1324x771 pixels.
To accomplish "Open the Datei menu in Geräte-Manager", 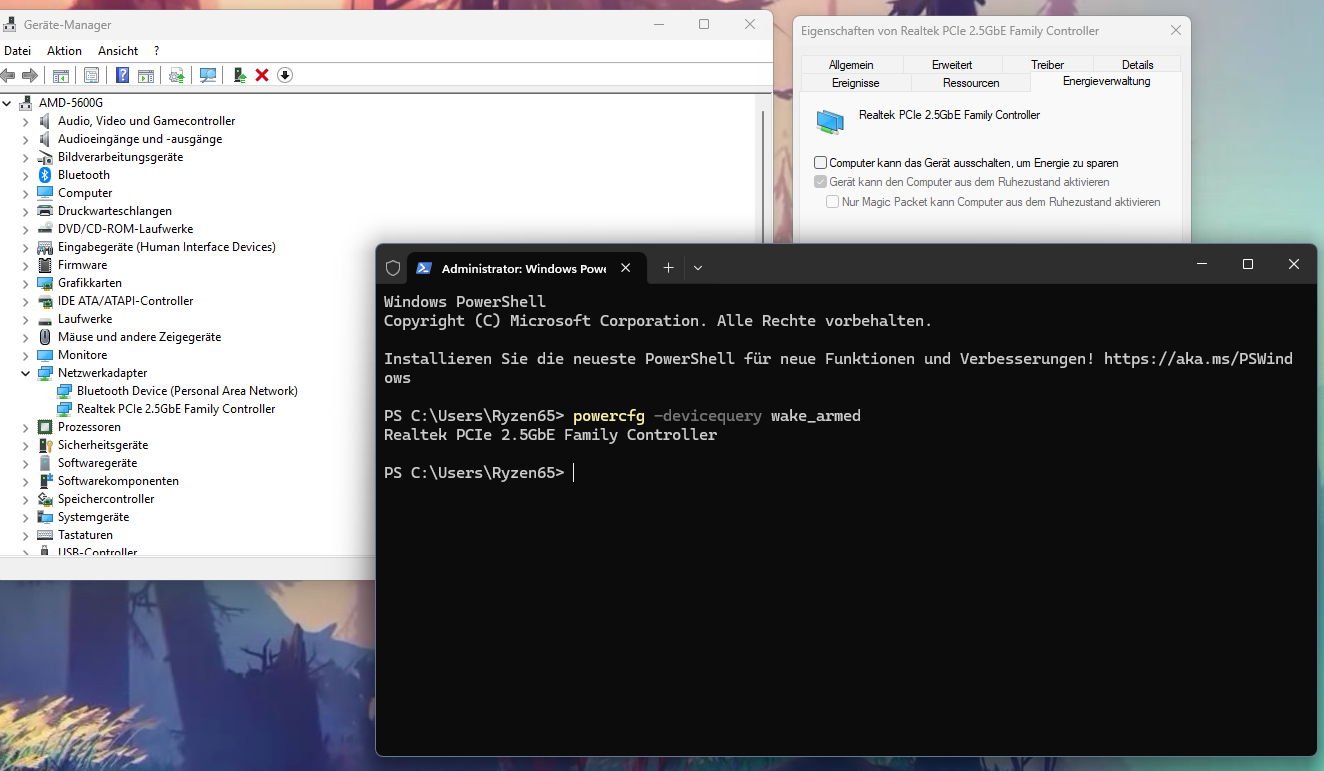I will coord(17,51).
